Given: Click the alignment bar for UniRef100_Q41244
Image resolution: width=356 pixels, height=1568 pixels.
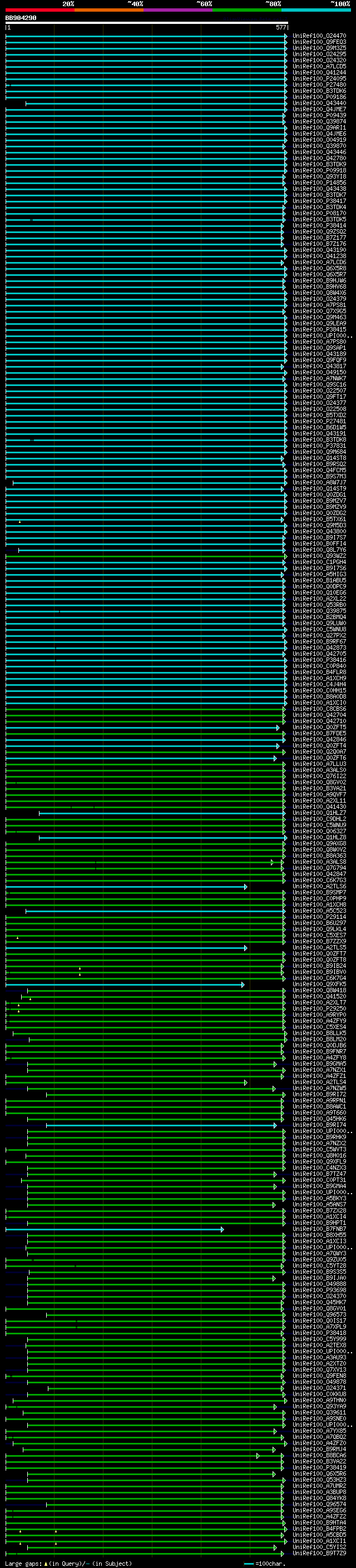Looking at the screenshot, I should [x=146, y=72].
